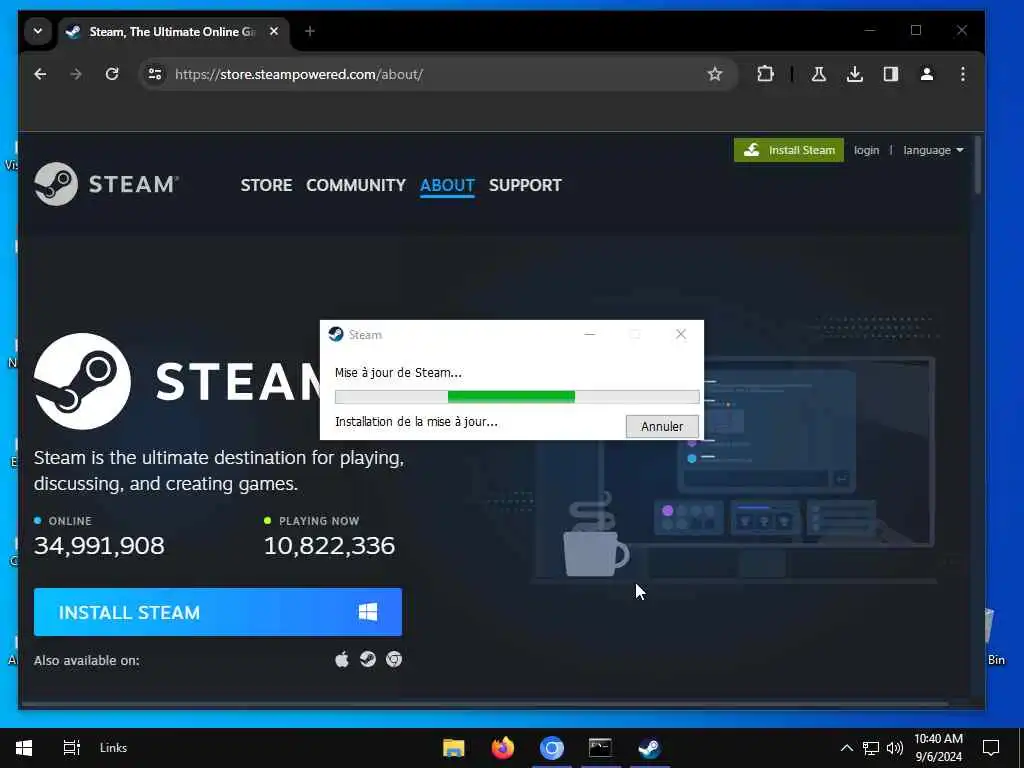Click the ONLINE count 34,991,908
Viewport: 1024px width, 768px height.
click(x=99, y=546)
